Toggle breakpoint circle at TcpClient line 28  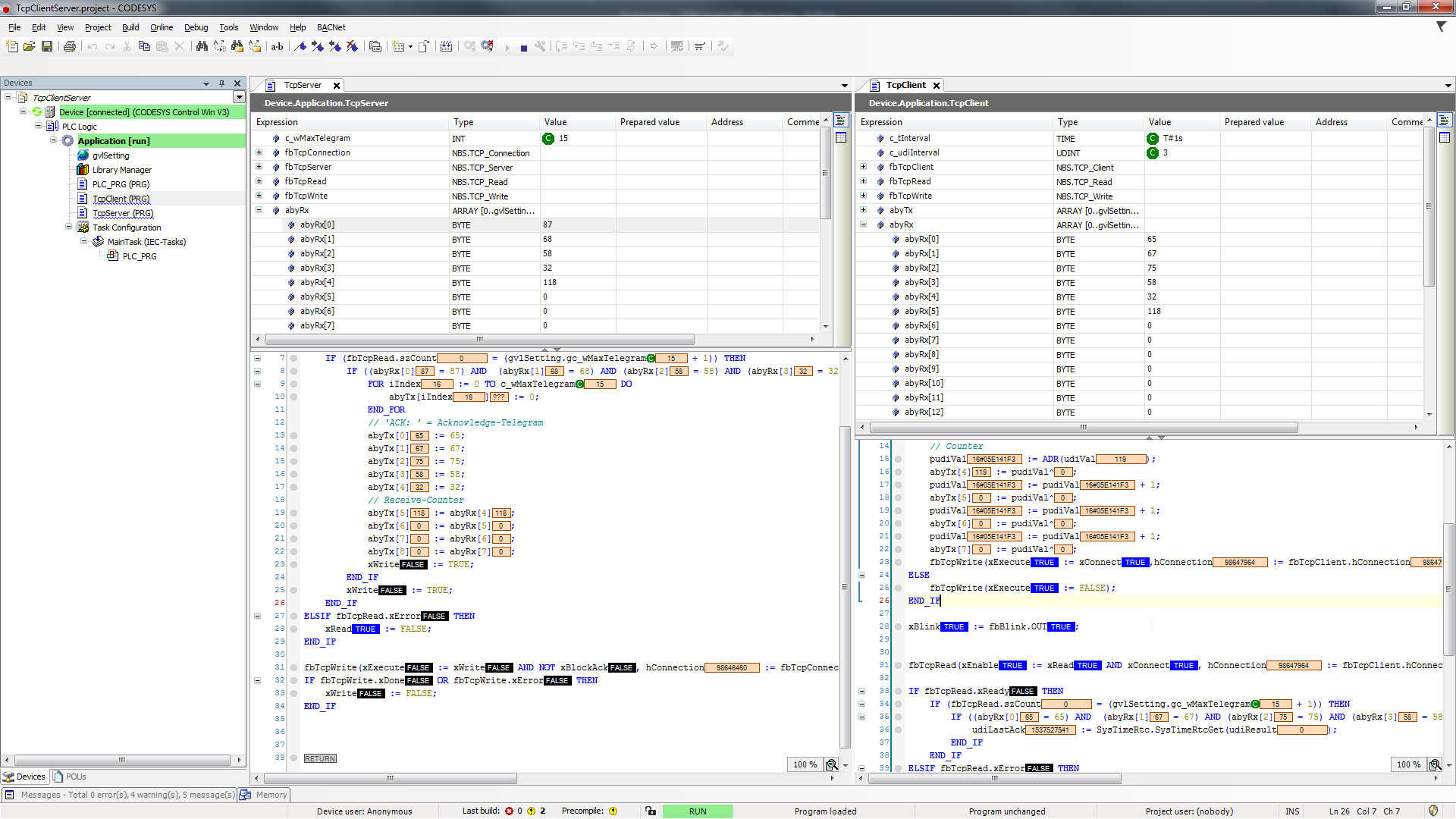tap(898, 627)
